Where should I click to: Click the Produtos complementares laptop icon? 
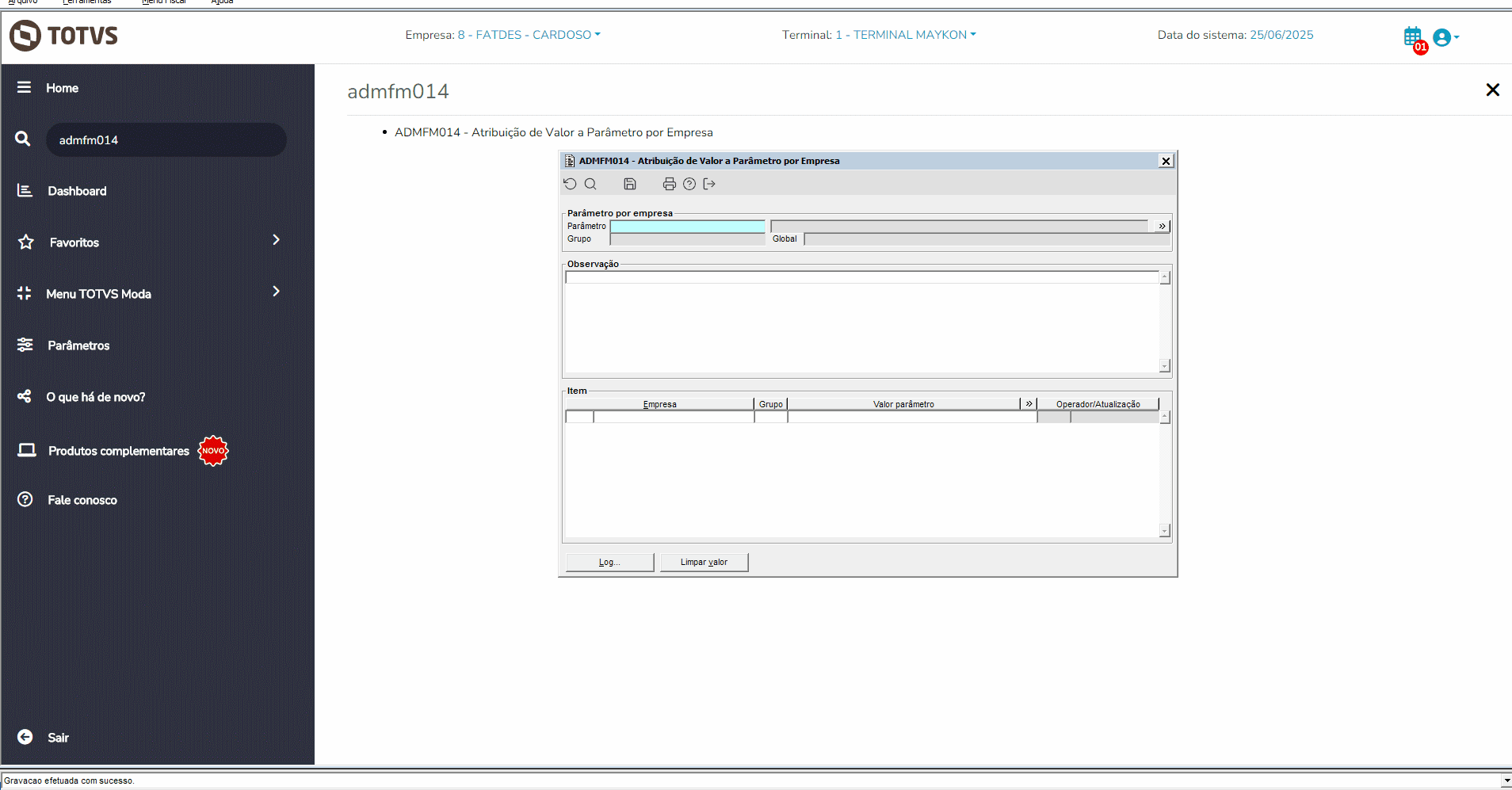coord(27,450)
